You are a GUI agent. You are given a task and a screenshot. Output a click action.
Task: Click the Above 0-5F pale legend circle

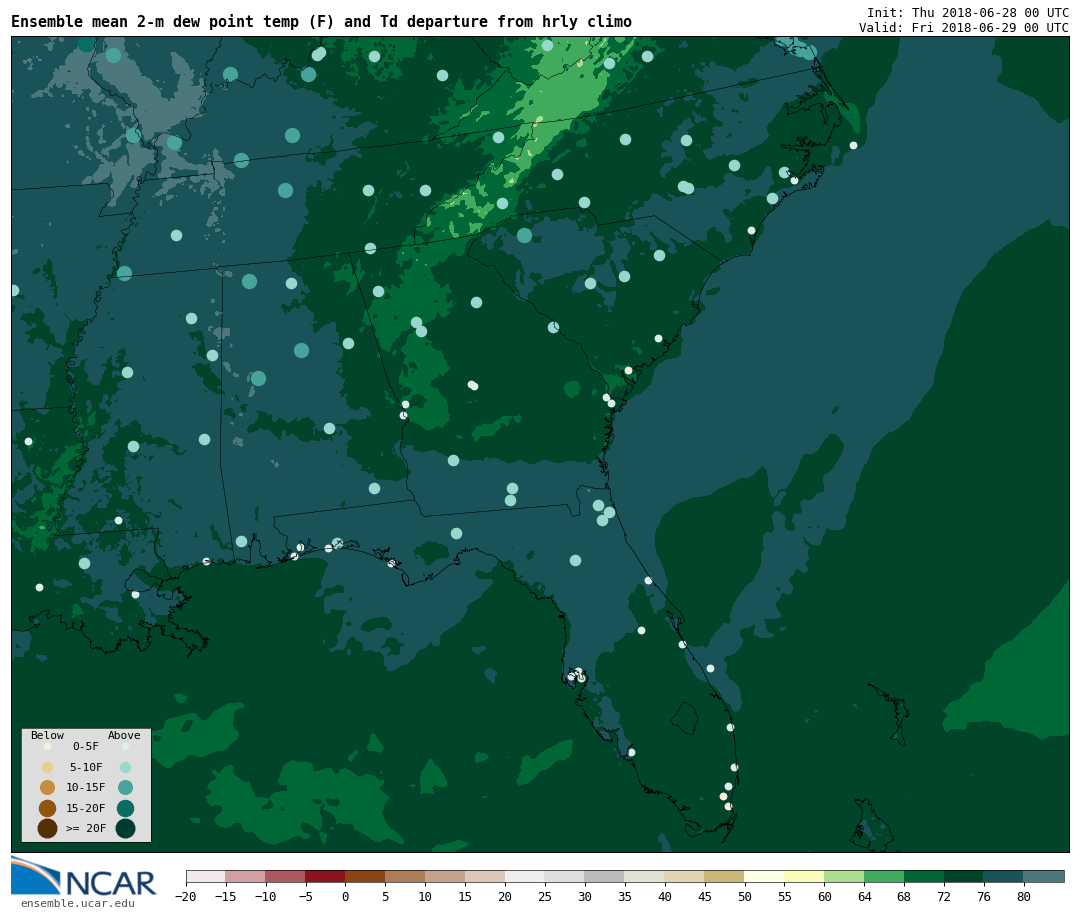(125, 746)
